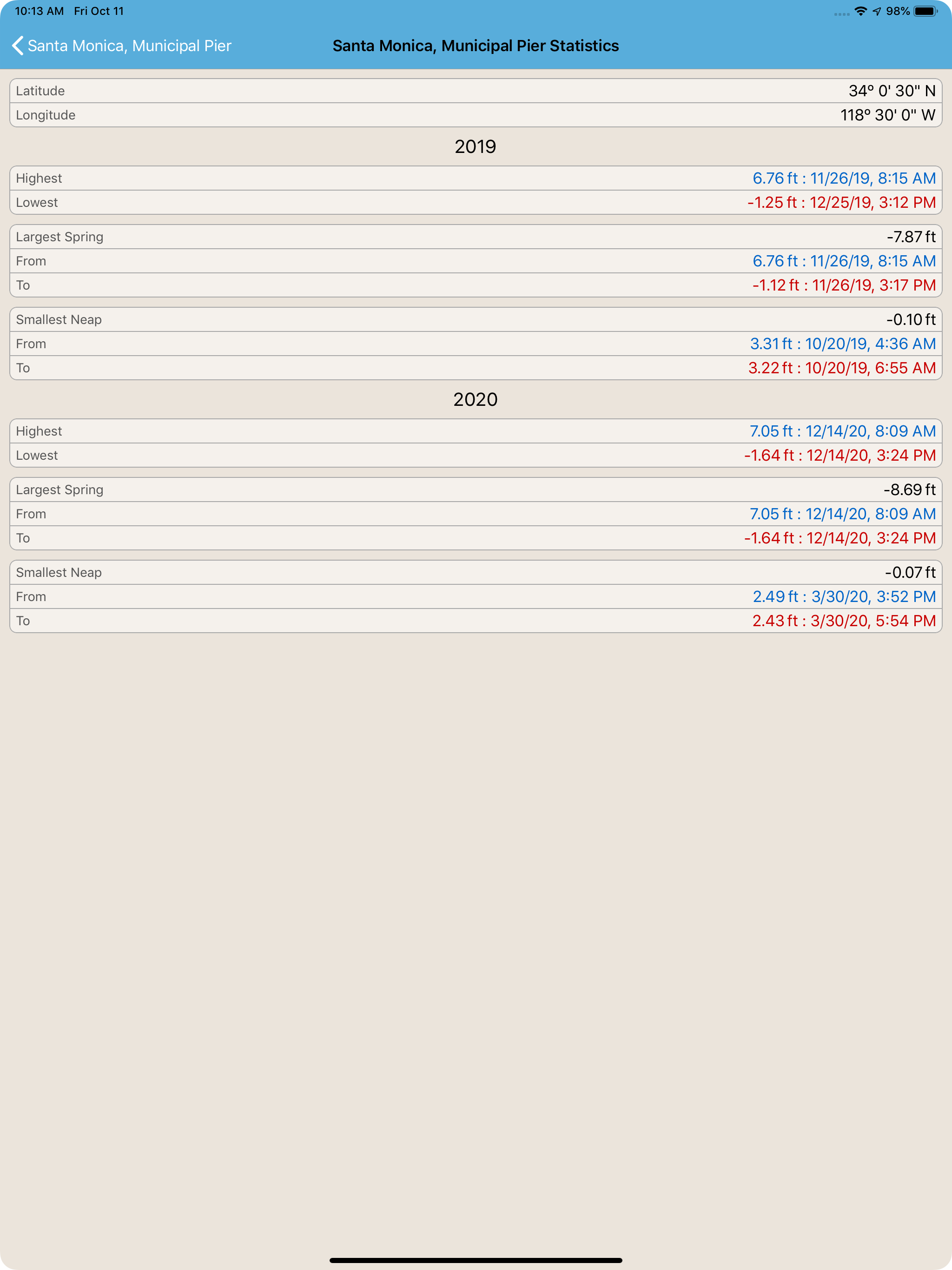Tap the Wi-Fi status icon
Screen dimensions: 952x1270
[x=860, y=11]
